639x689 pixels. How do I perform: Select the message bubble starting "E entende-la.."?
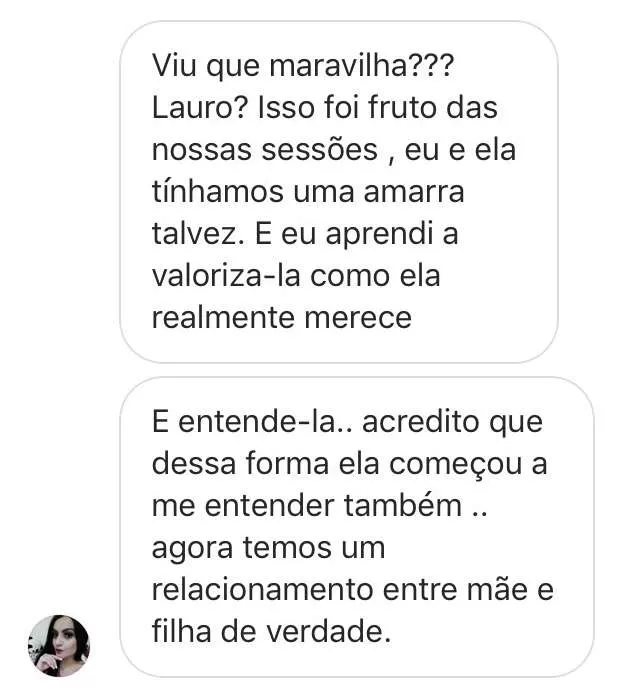[x=357, y=527]
